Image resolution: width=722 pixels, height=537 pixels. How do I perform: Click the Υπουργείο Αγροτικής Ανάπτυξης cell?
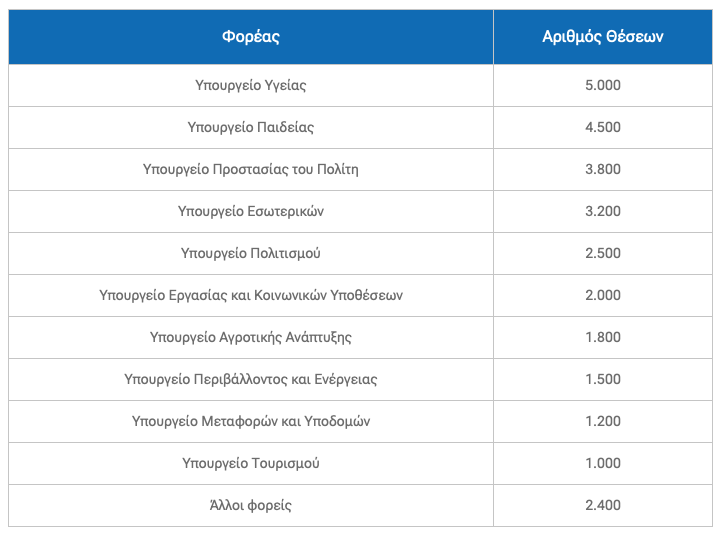coord(250,337)
